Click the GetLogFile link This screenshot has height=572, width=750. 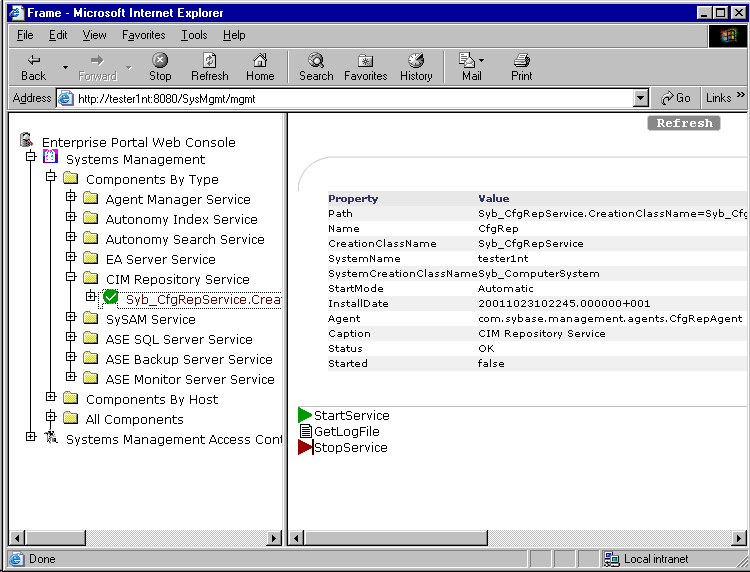(x=347, y=431)
